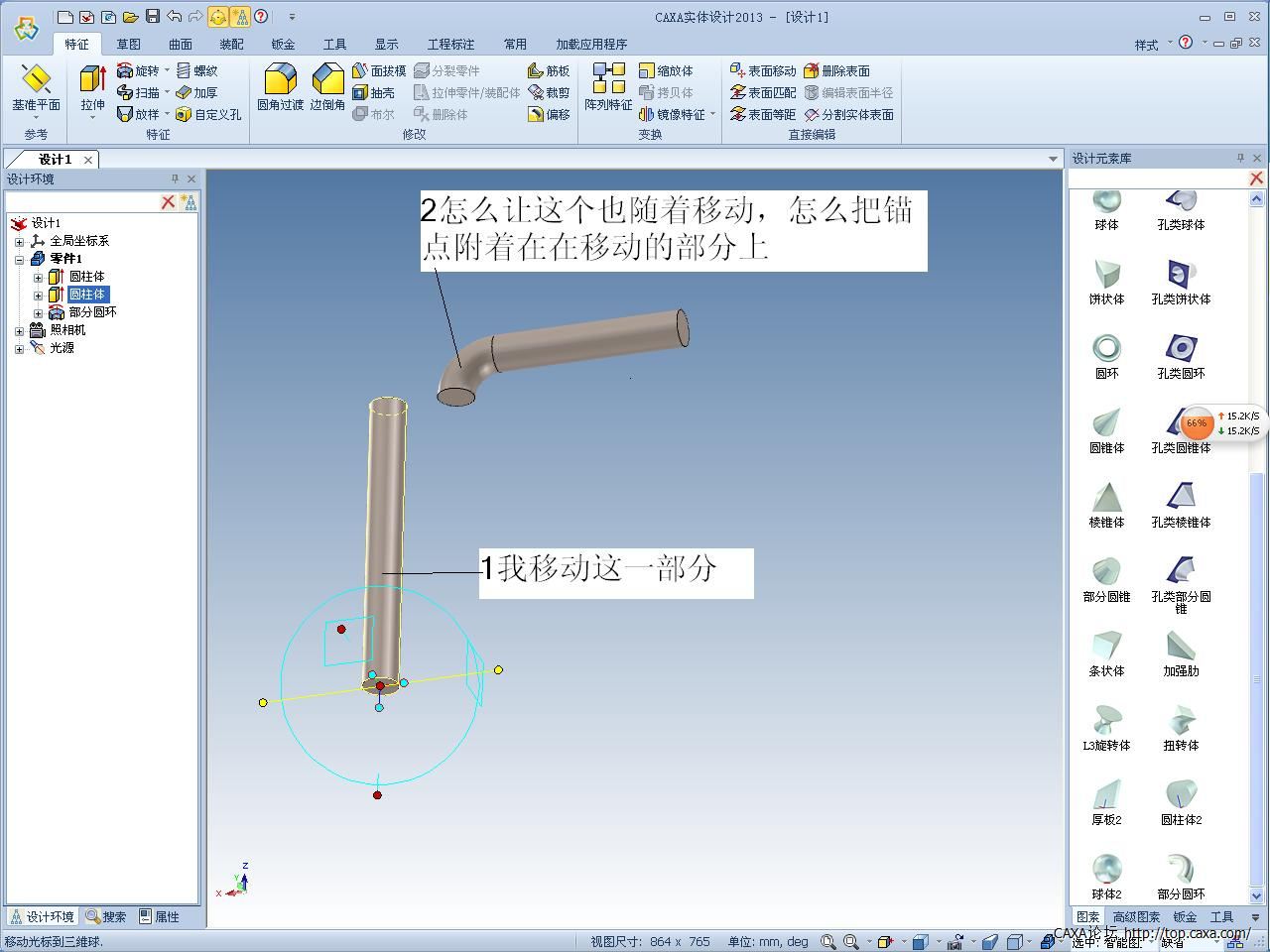Collapse the 零件1 tree node
The width and height of the screenshot is (1270, 952).
coord(19,259)
